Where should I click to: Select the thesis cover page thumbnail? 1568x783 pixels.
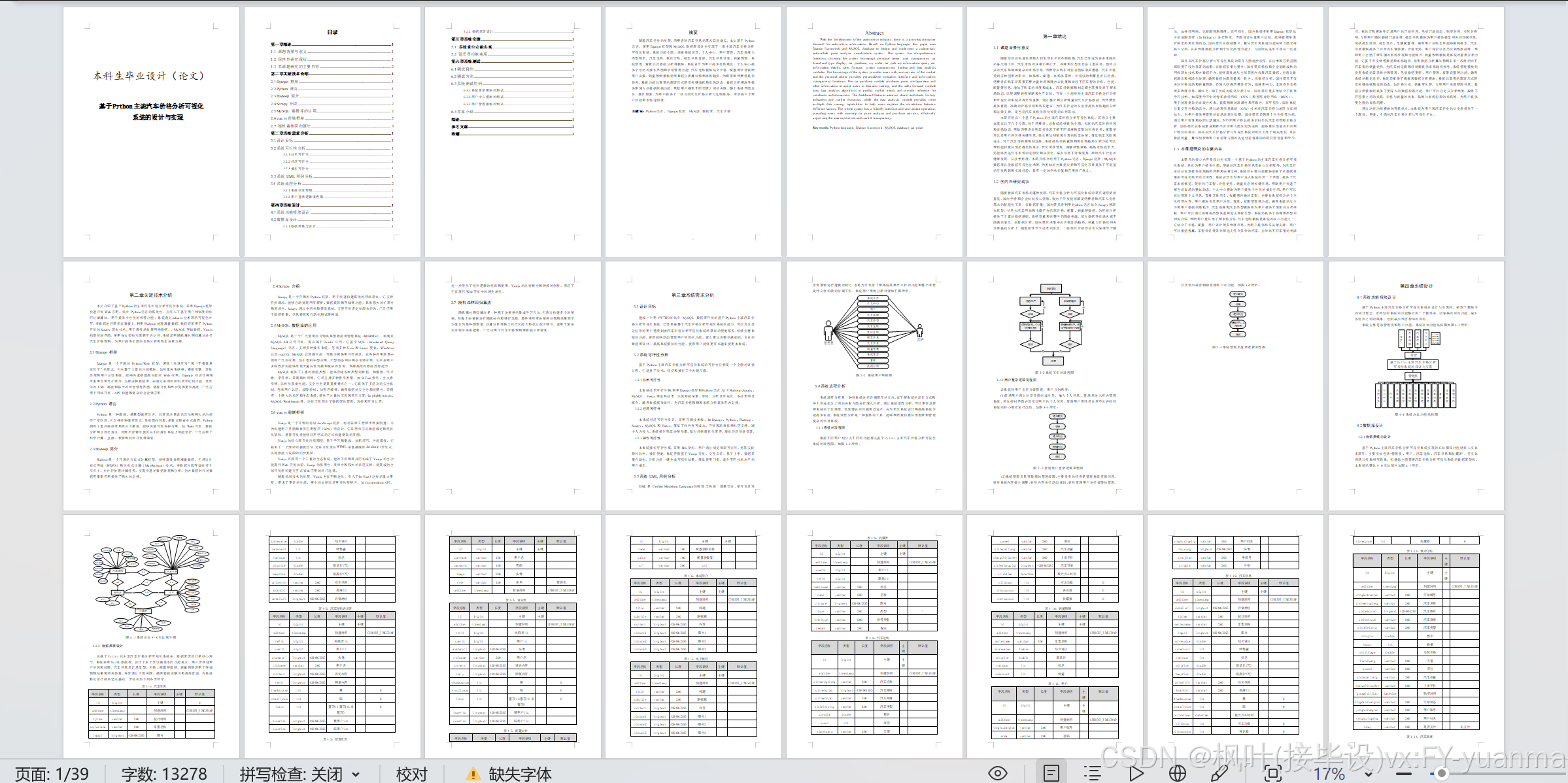pos(151,131)
